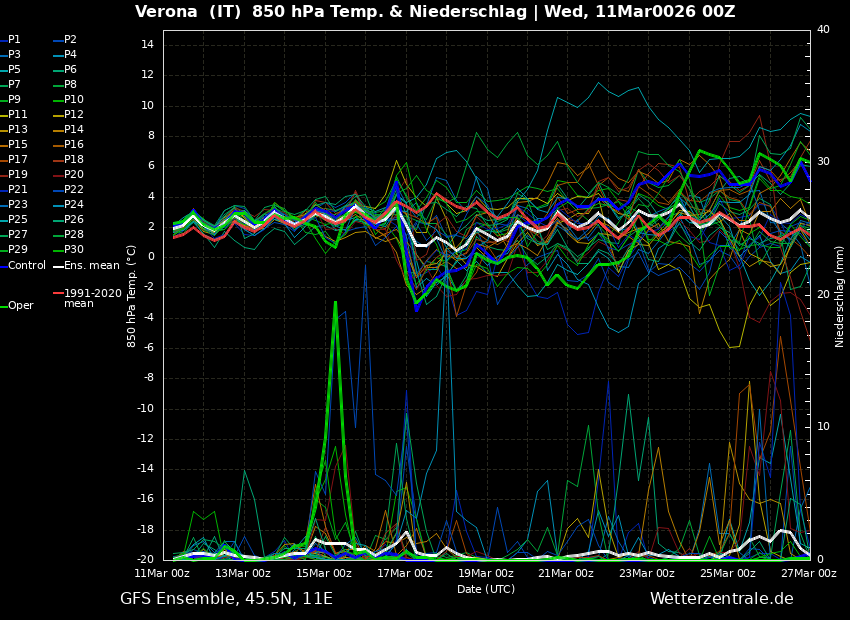
Task: Click the 15Mar 00z date tick label
Action: pos(323,573)
